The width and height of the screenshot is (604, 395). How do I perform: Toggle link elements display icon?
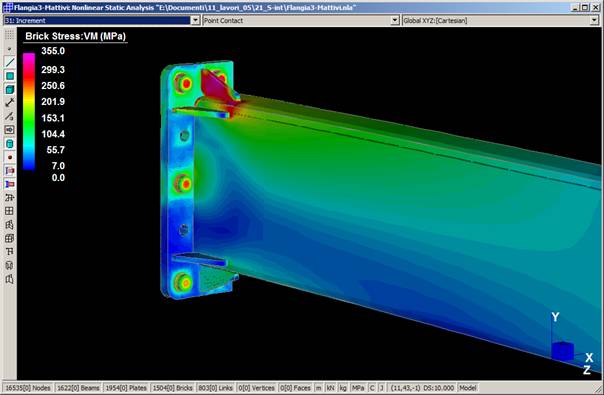point(10,103)
